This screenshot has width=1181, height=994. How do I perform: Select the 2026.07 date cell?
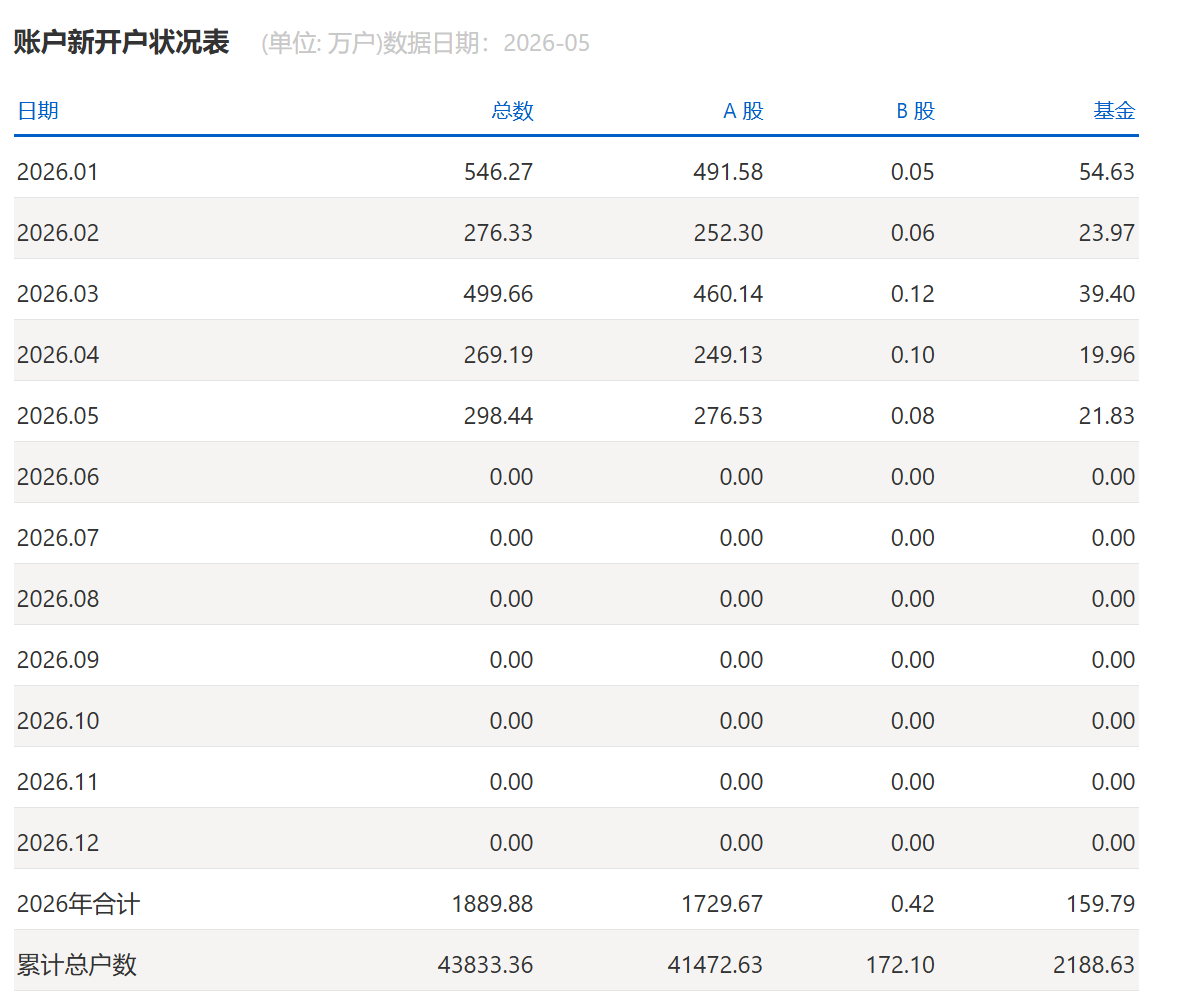coord(58,538)
